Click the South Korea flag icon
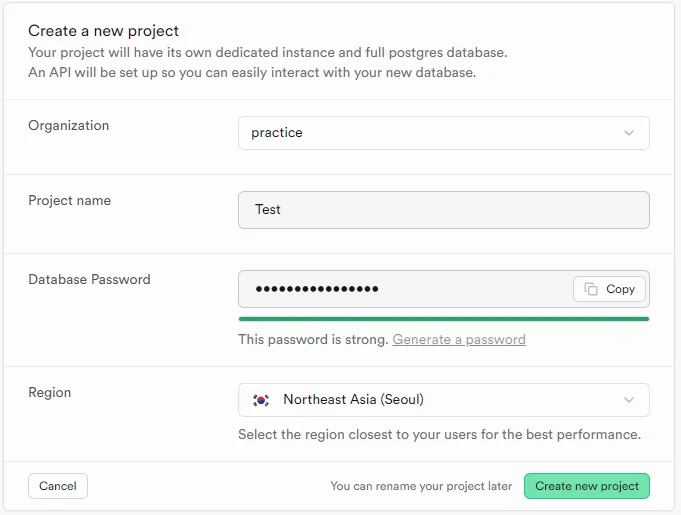 point(261,400)
